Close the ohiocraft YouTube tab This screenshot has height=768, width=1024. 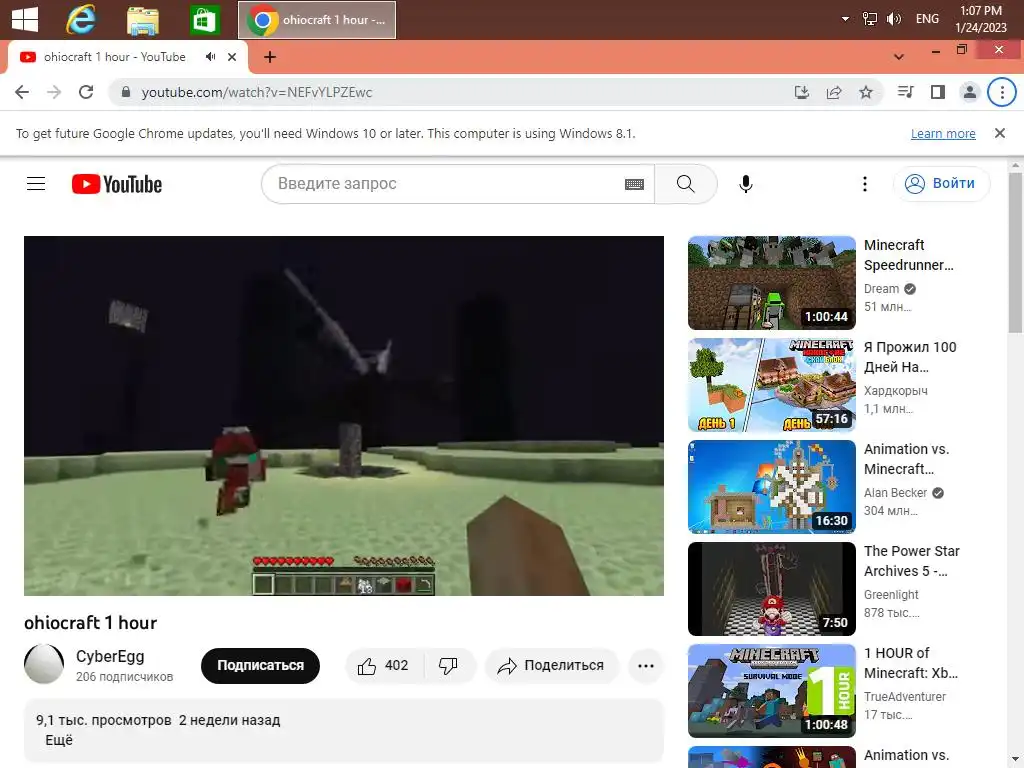coord(232,57)
